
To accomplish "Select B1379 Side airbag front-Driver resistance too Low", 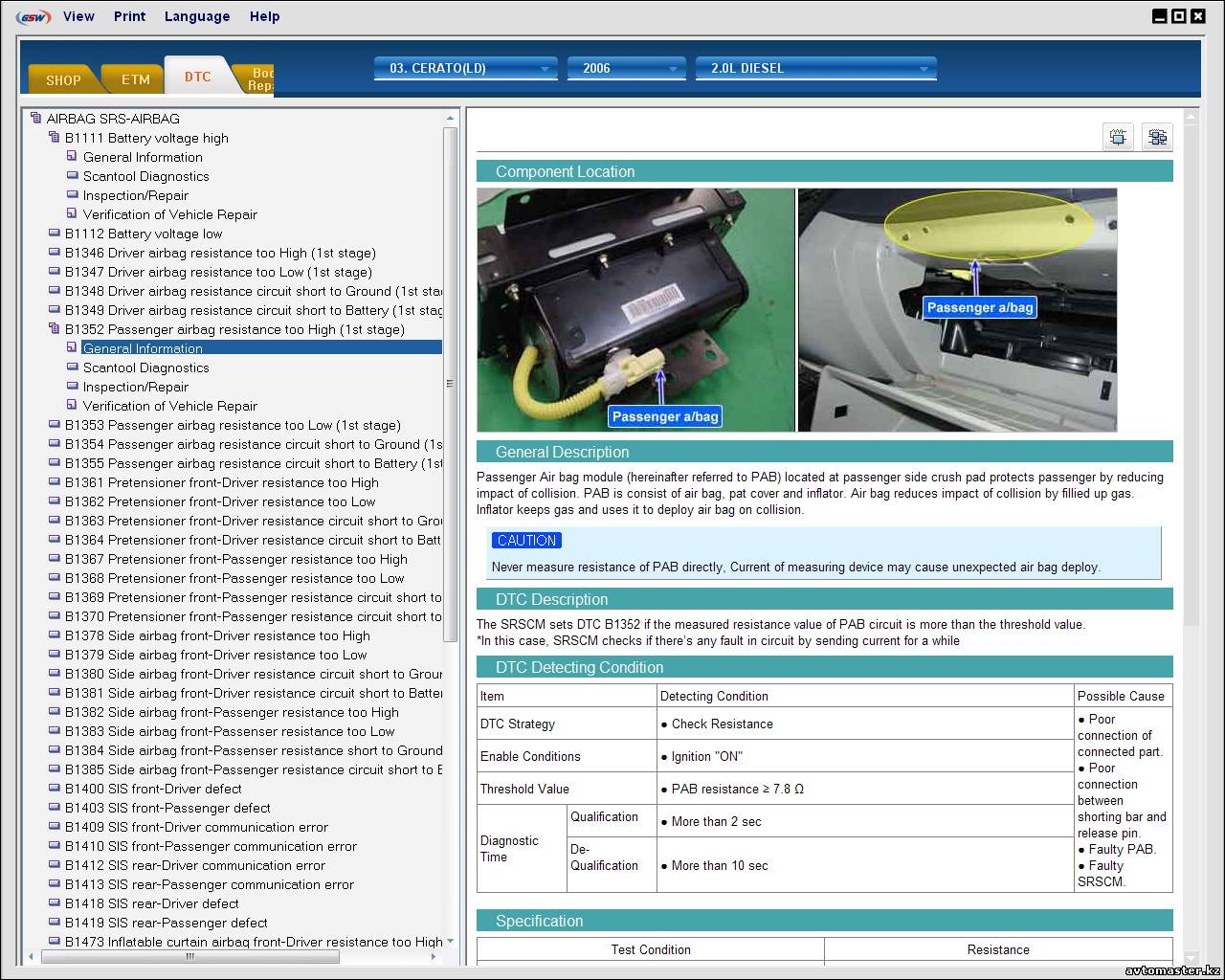I will (x=215, y=655).
